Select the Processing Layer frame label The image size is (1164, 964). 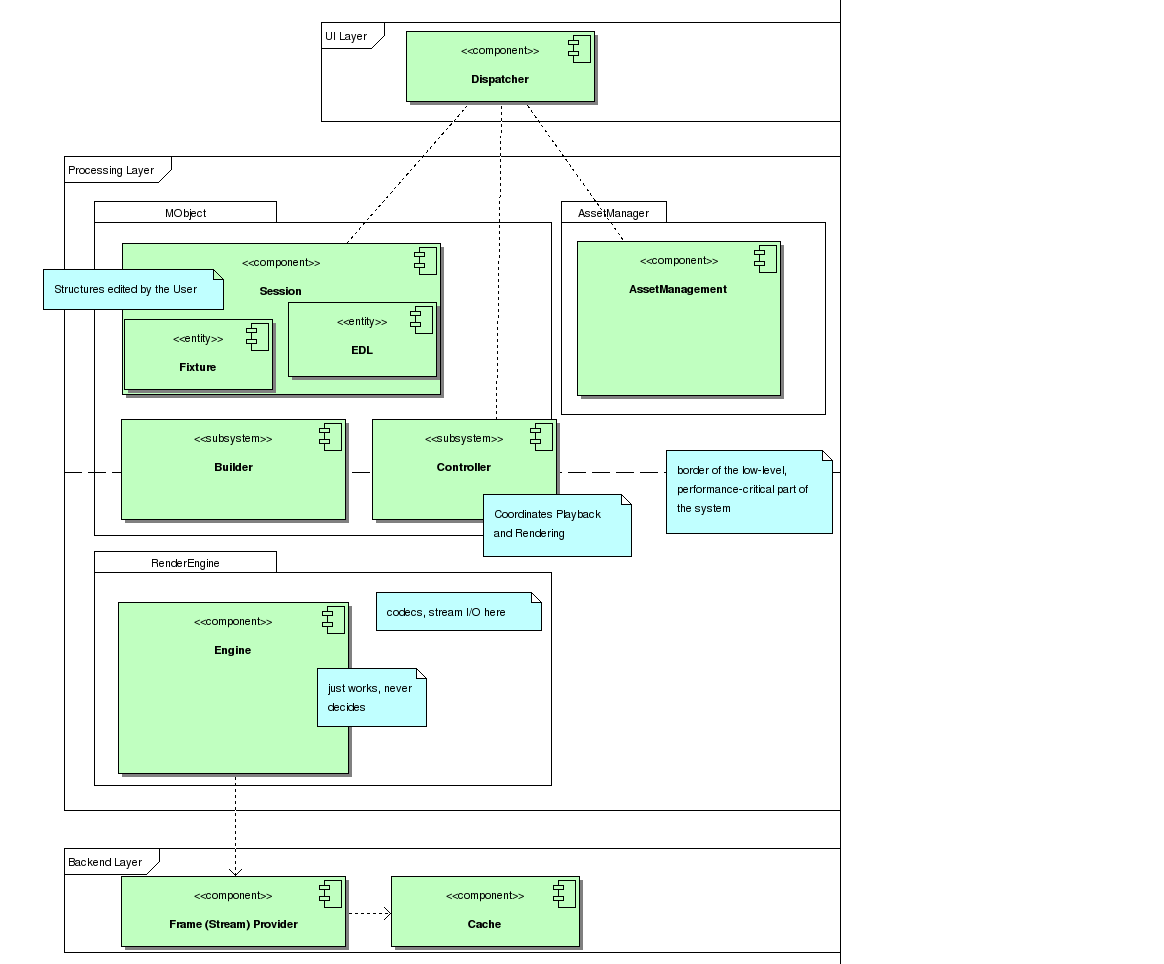(x=111, y=170)
